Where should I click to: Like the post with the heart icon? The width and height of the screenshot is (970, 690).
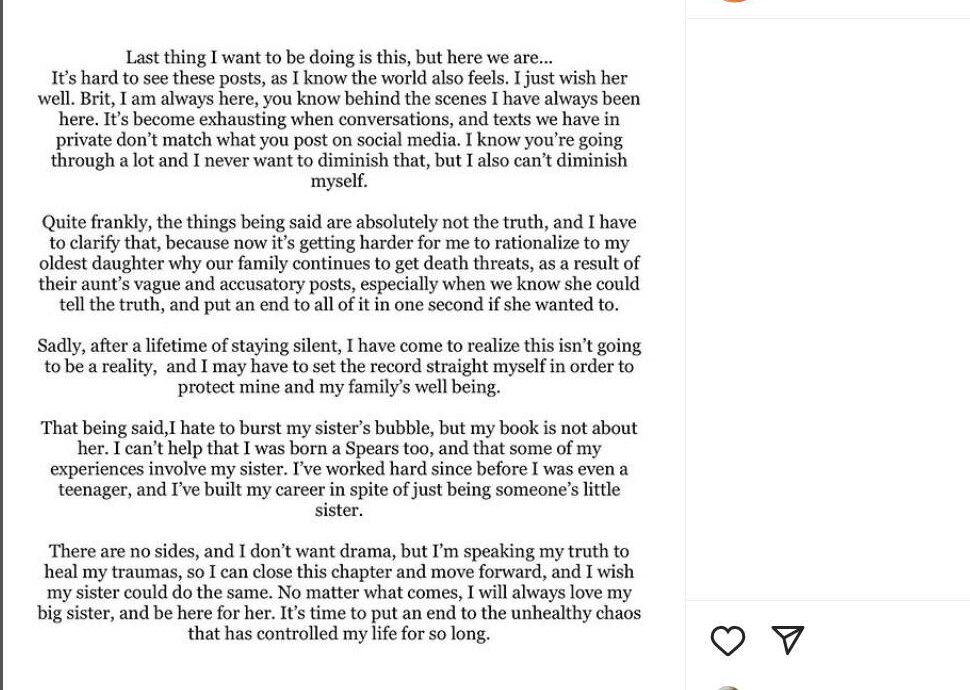pyautogui.click(x=728, y=640)
